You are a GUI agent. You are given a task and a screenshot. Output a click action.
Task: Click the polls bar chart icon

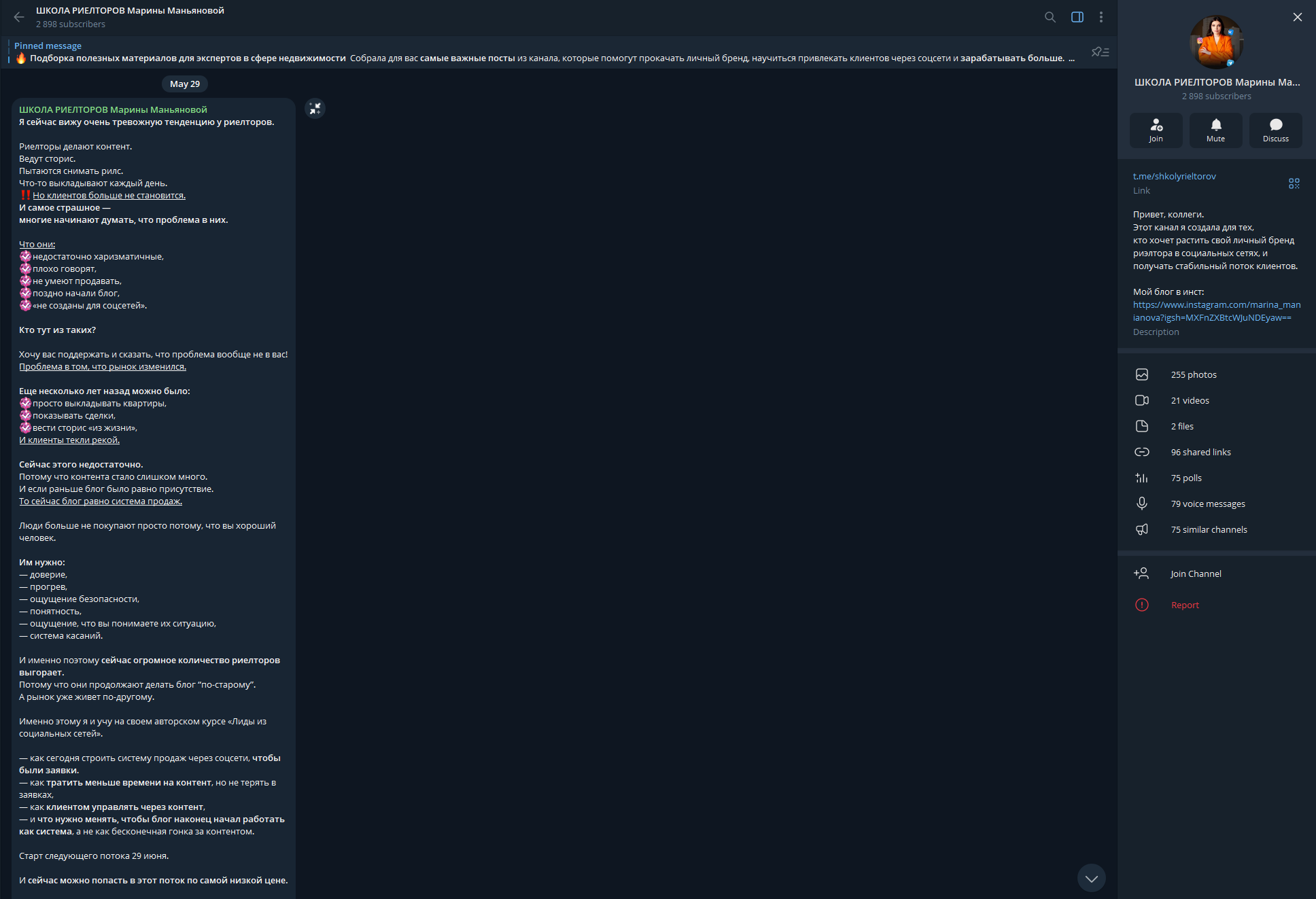(x=1142, y=478)
